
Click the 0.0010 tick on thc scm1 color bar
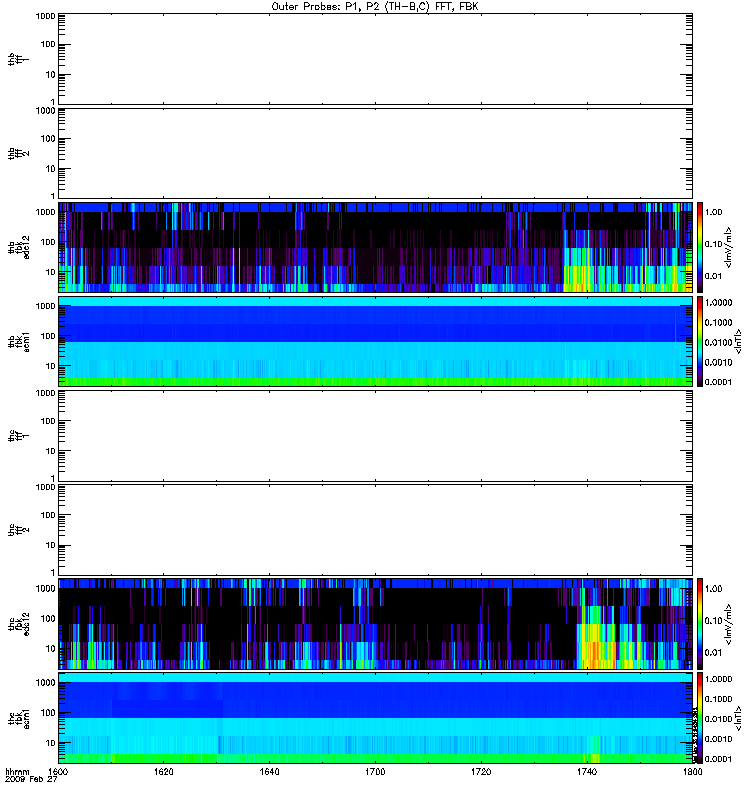(x=718, y=739)
